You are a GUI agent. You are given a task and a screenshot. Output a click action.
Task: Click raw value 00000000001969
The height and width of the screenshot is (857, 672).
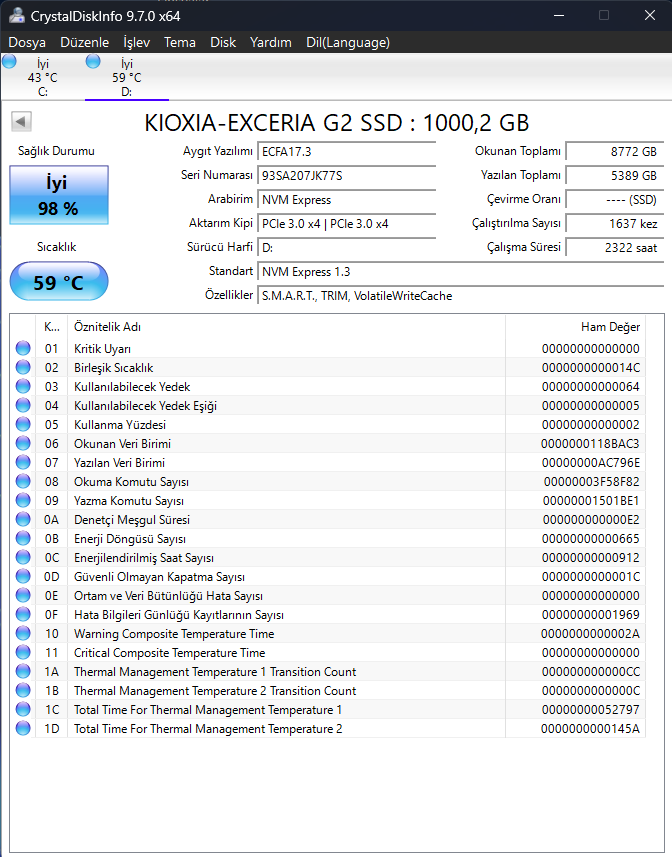tap(591, 614)
